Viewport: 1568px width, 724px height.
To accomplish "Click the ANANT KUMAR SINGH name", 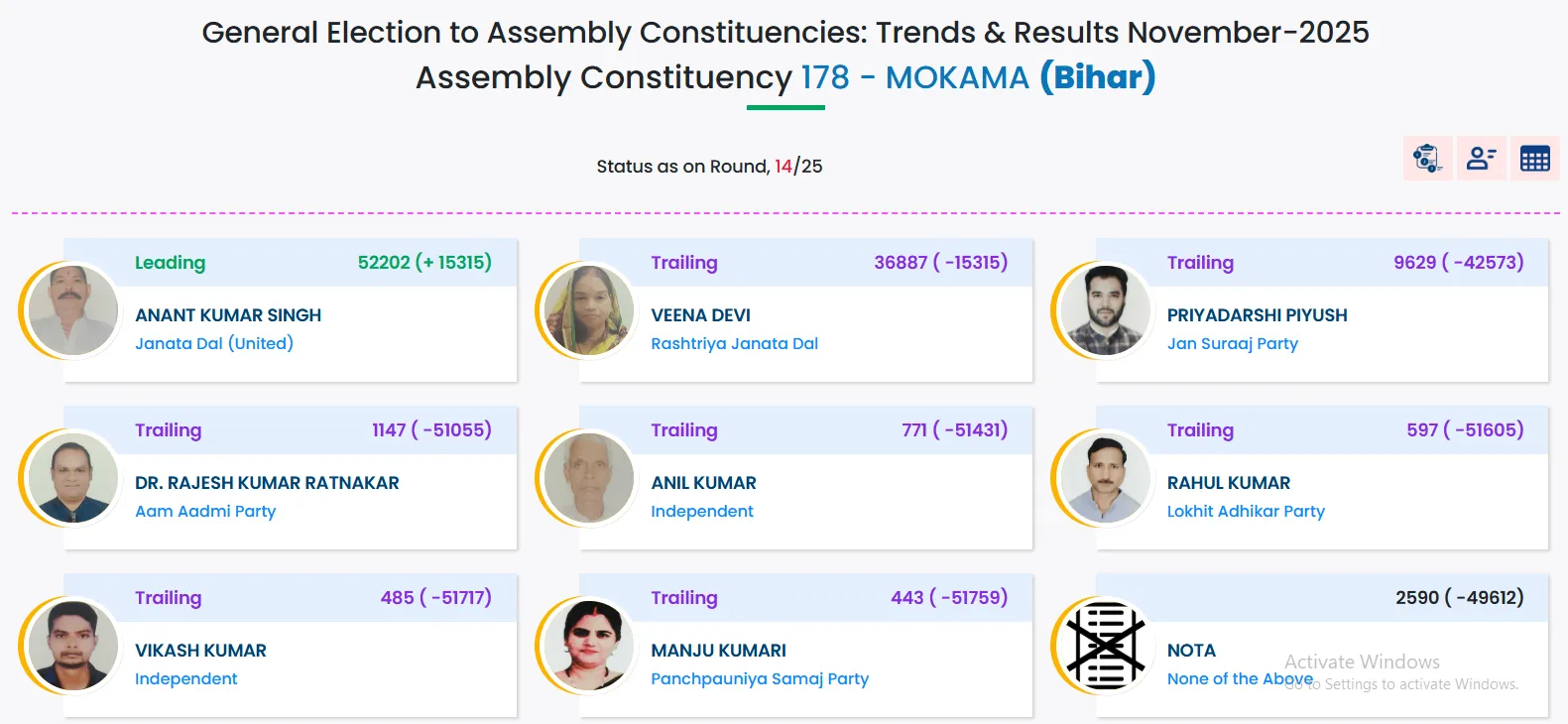I will (x=228, y=315).
